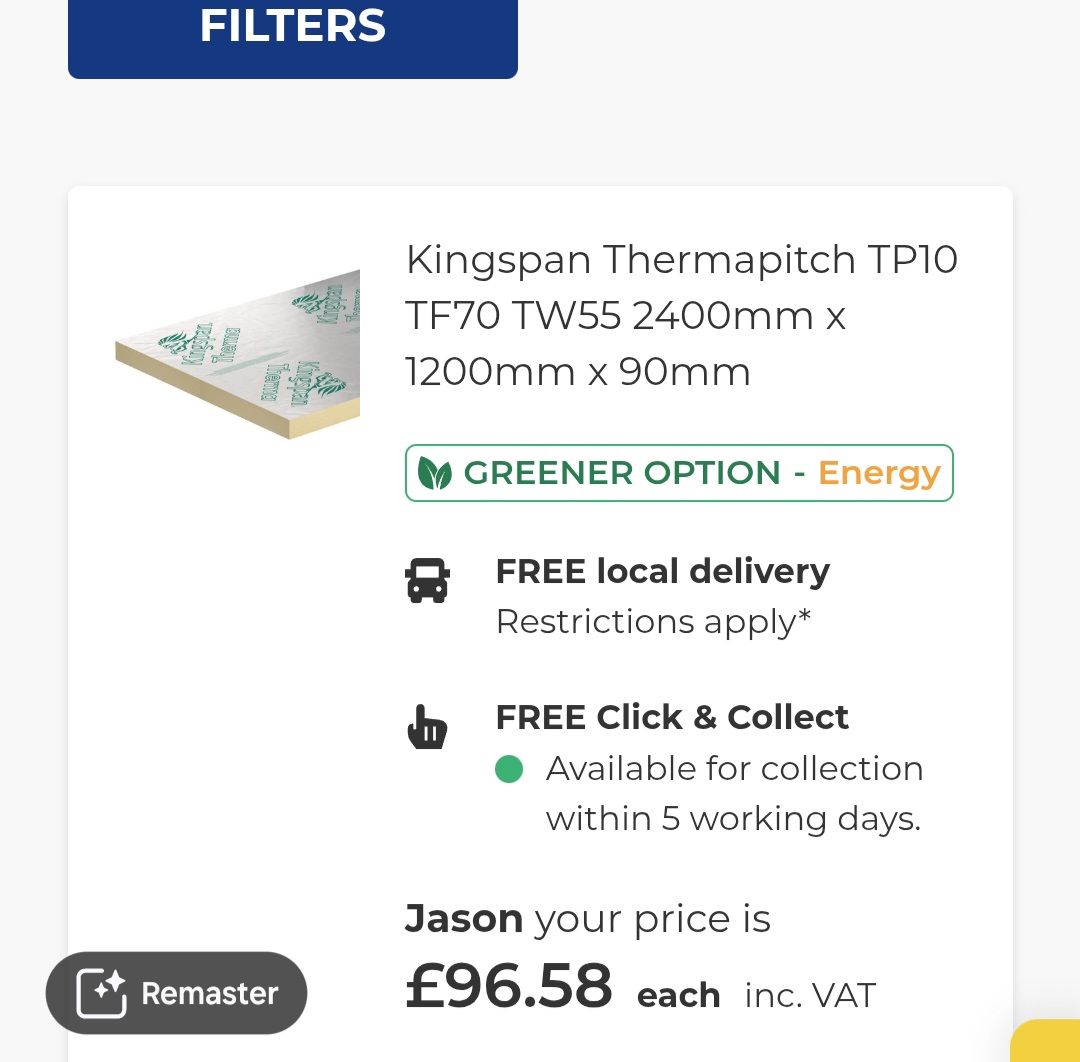Click the Click & Collect hand icon
The width and height of the screenshot is (1080, 1062).
coord(427,727)
